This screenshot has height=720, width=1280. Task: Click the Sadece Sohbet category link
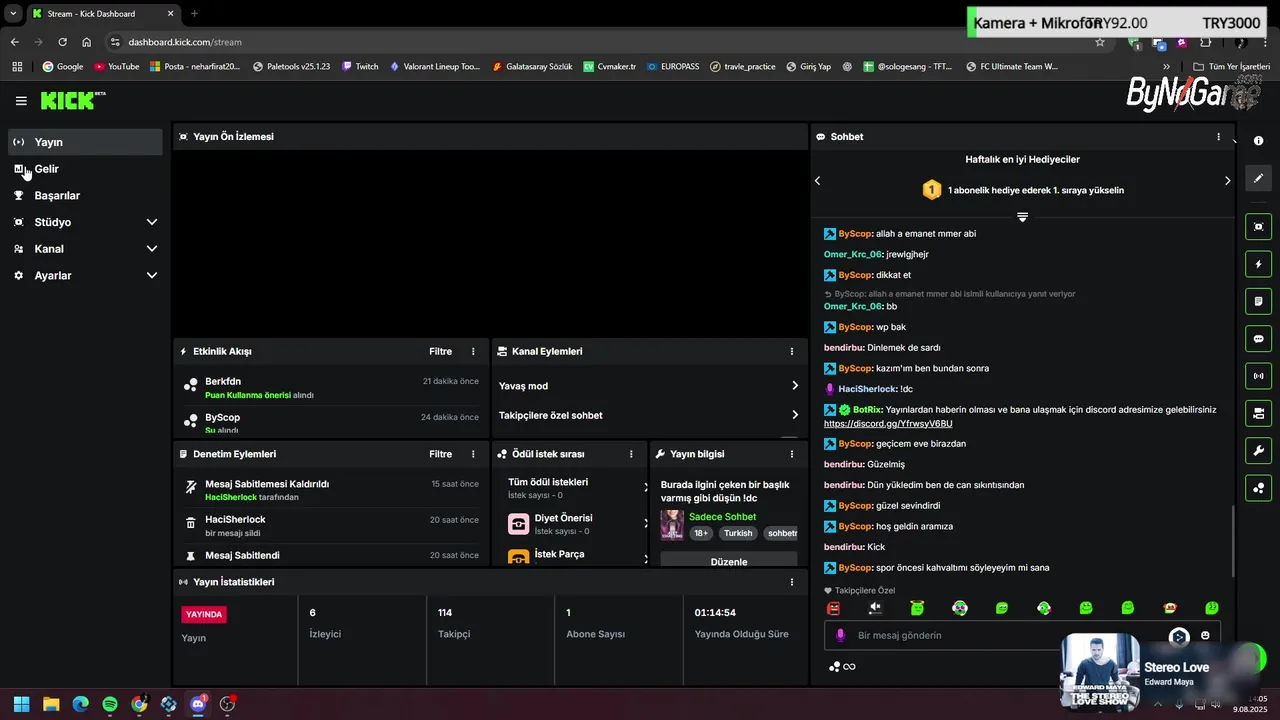(x=722, y=517)
